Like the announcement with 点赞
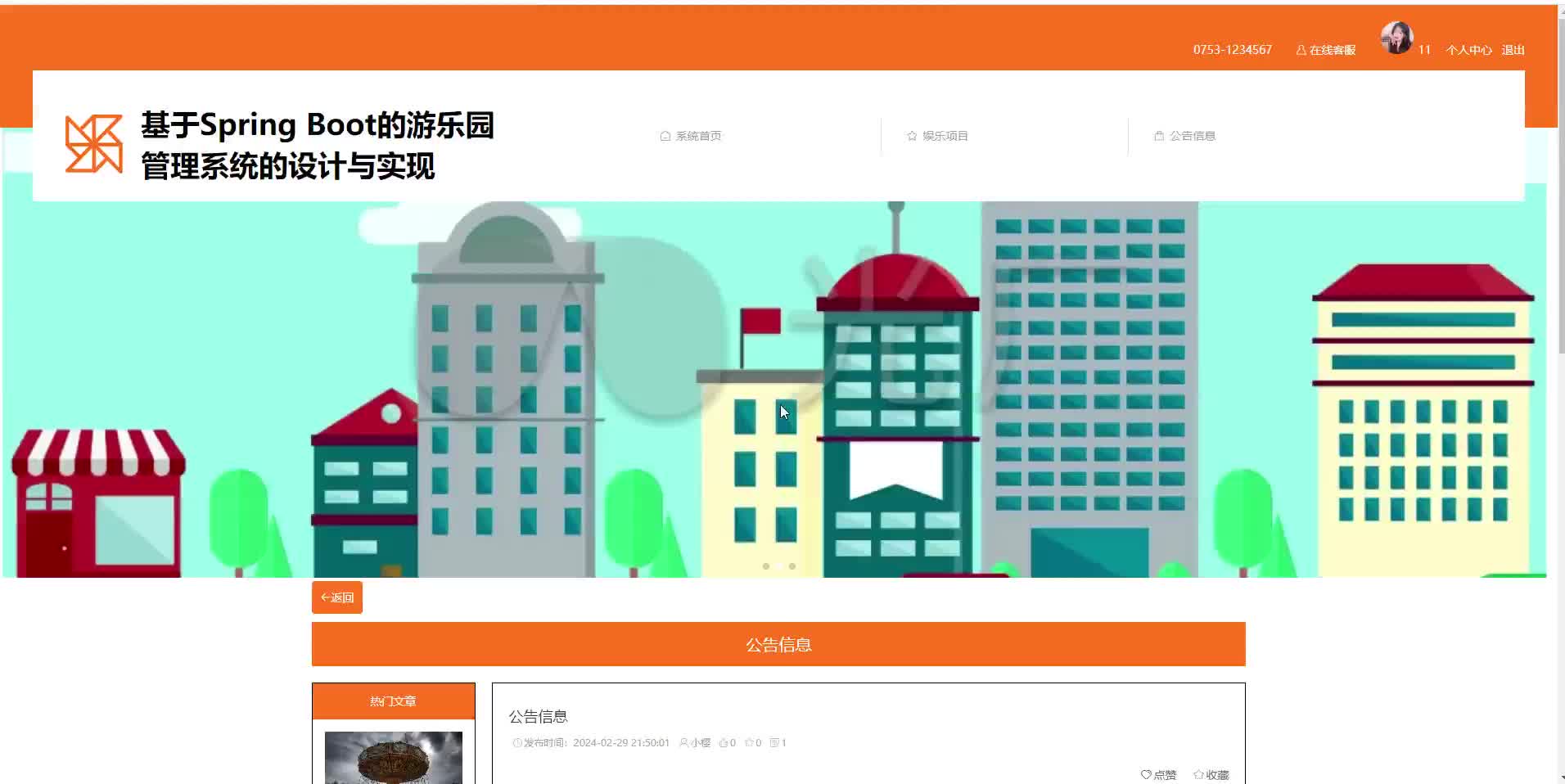Screen dimensions: 1565x784 click(1158, 774)
